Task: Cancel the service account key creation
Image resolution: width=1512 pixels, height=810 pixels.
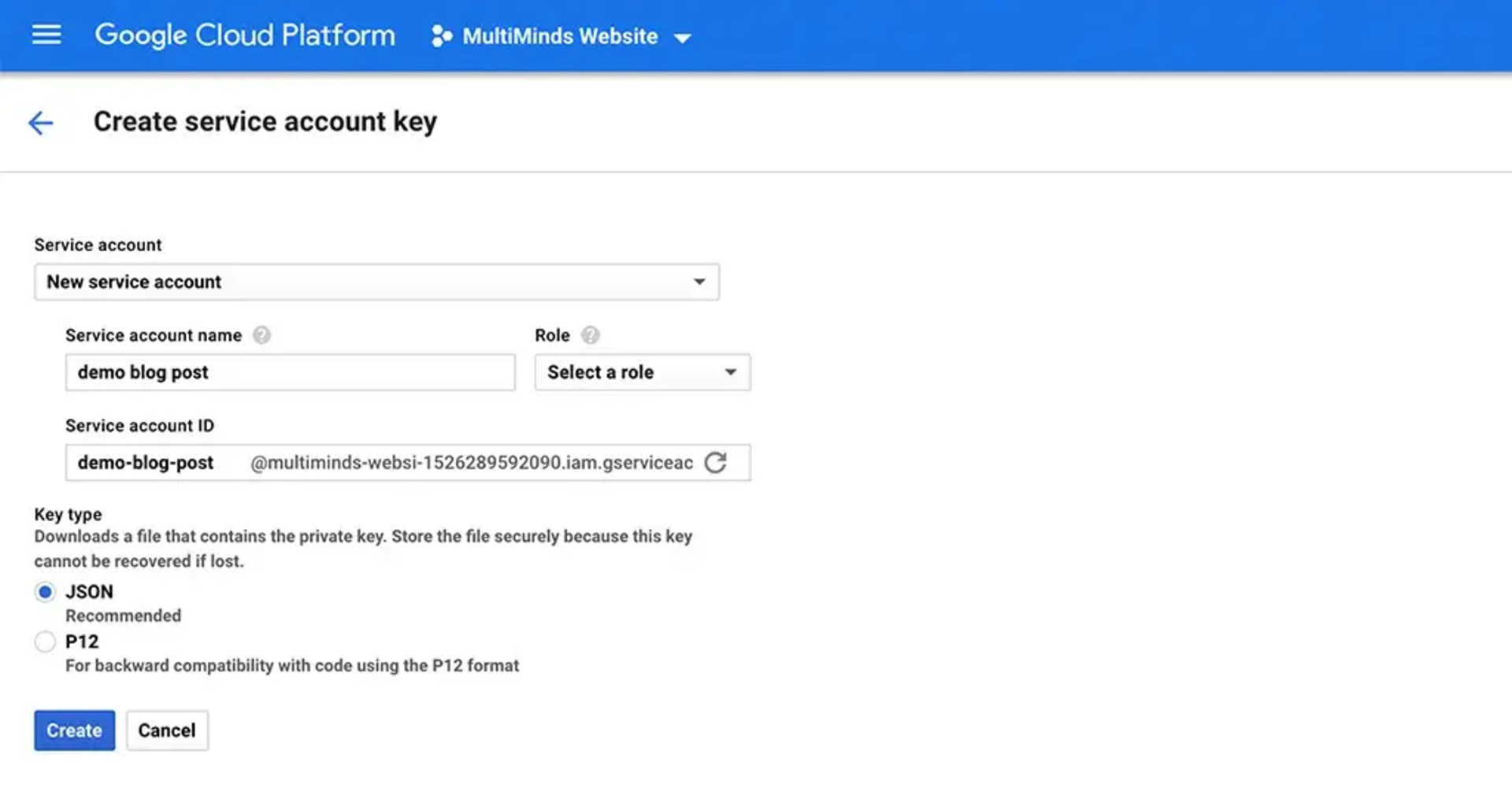Action: coord(166,730)
